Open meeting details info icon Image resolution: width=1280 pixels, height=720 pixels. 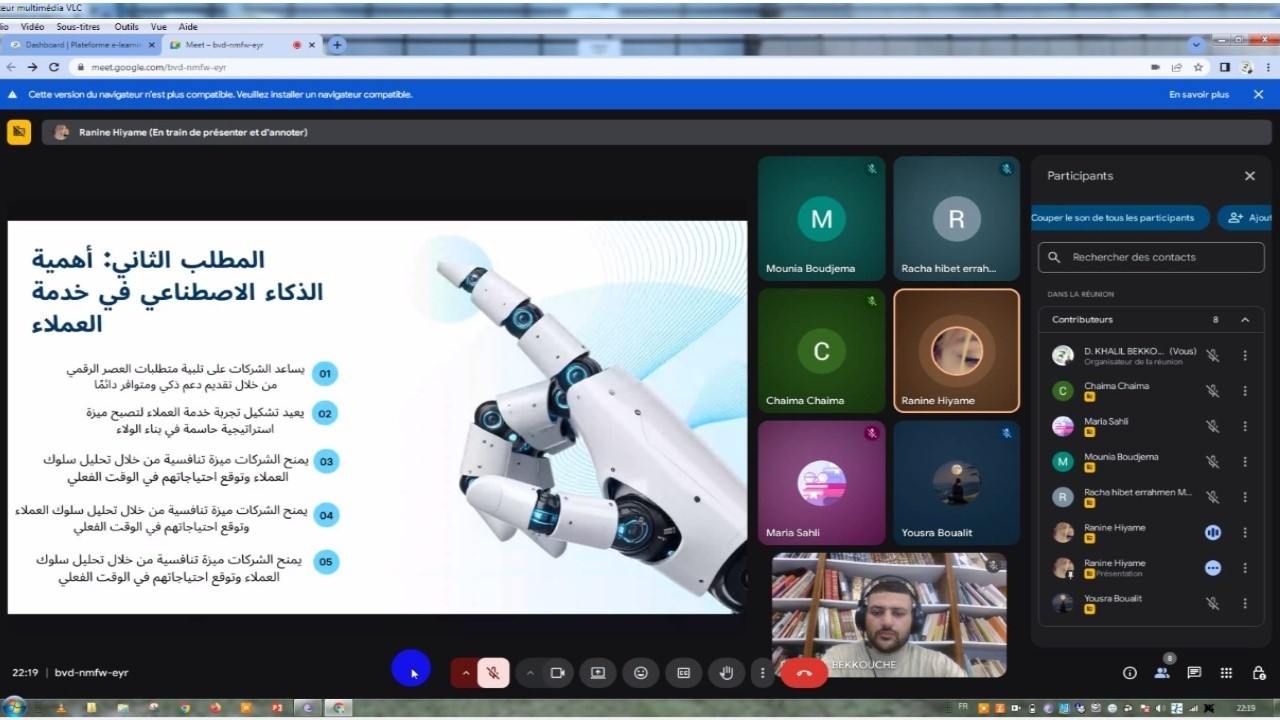(1130, 673)
